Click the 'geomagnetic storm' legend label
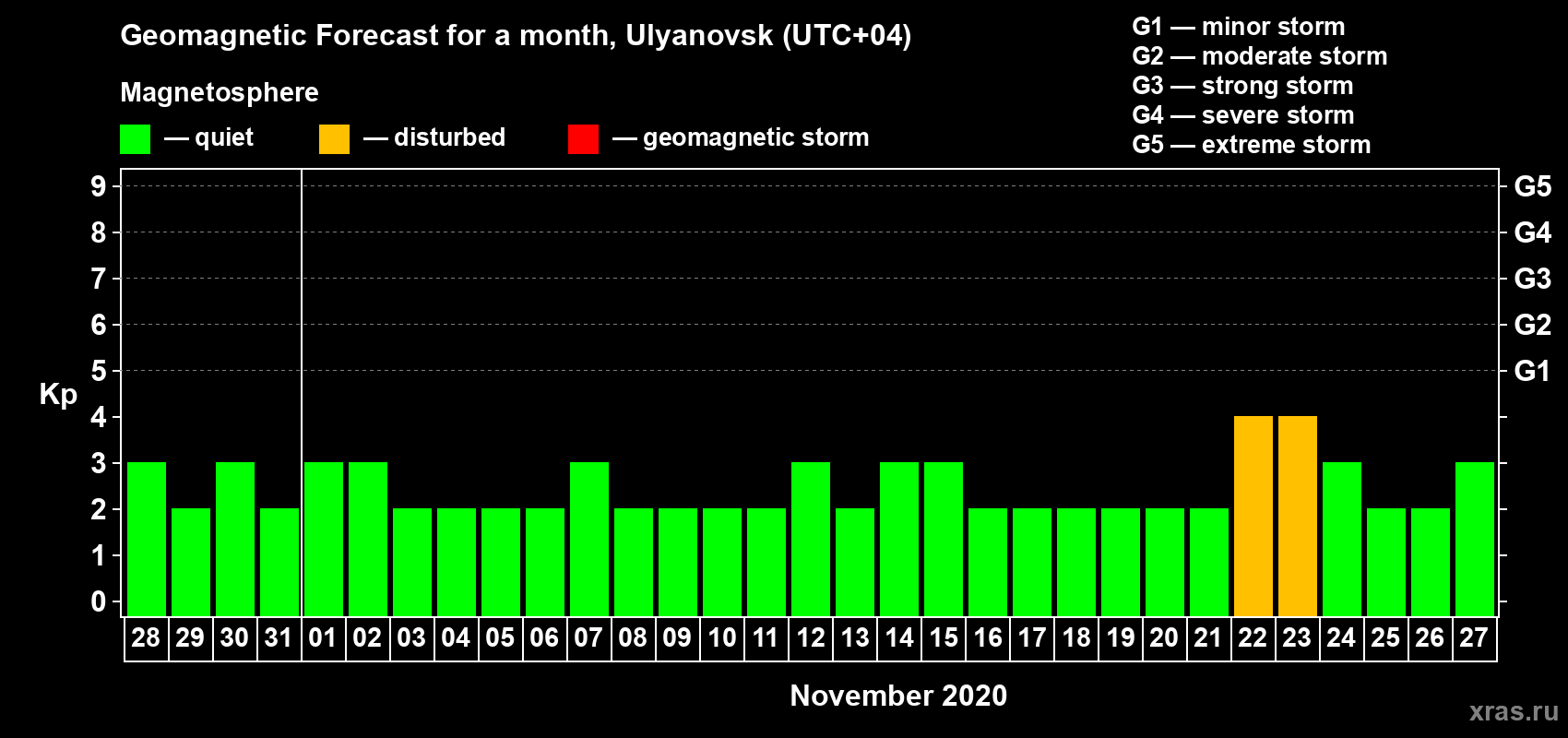This screenshot has height=738, width=1568. (756, 138)
